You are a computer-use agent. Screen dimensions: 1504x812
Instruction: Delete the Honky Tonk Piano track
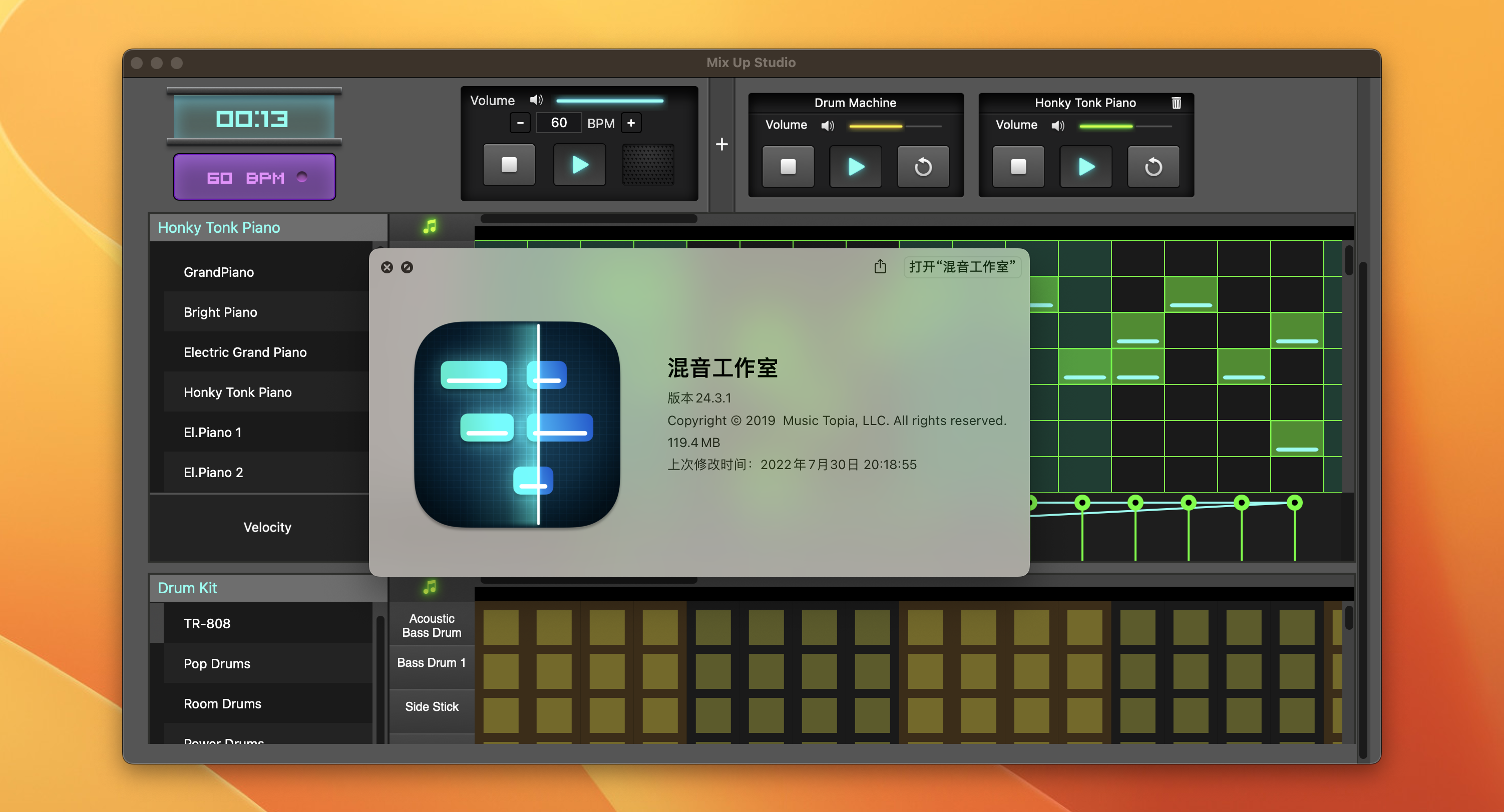[1176, 103]
